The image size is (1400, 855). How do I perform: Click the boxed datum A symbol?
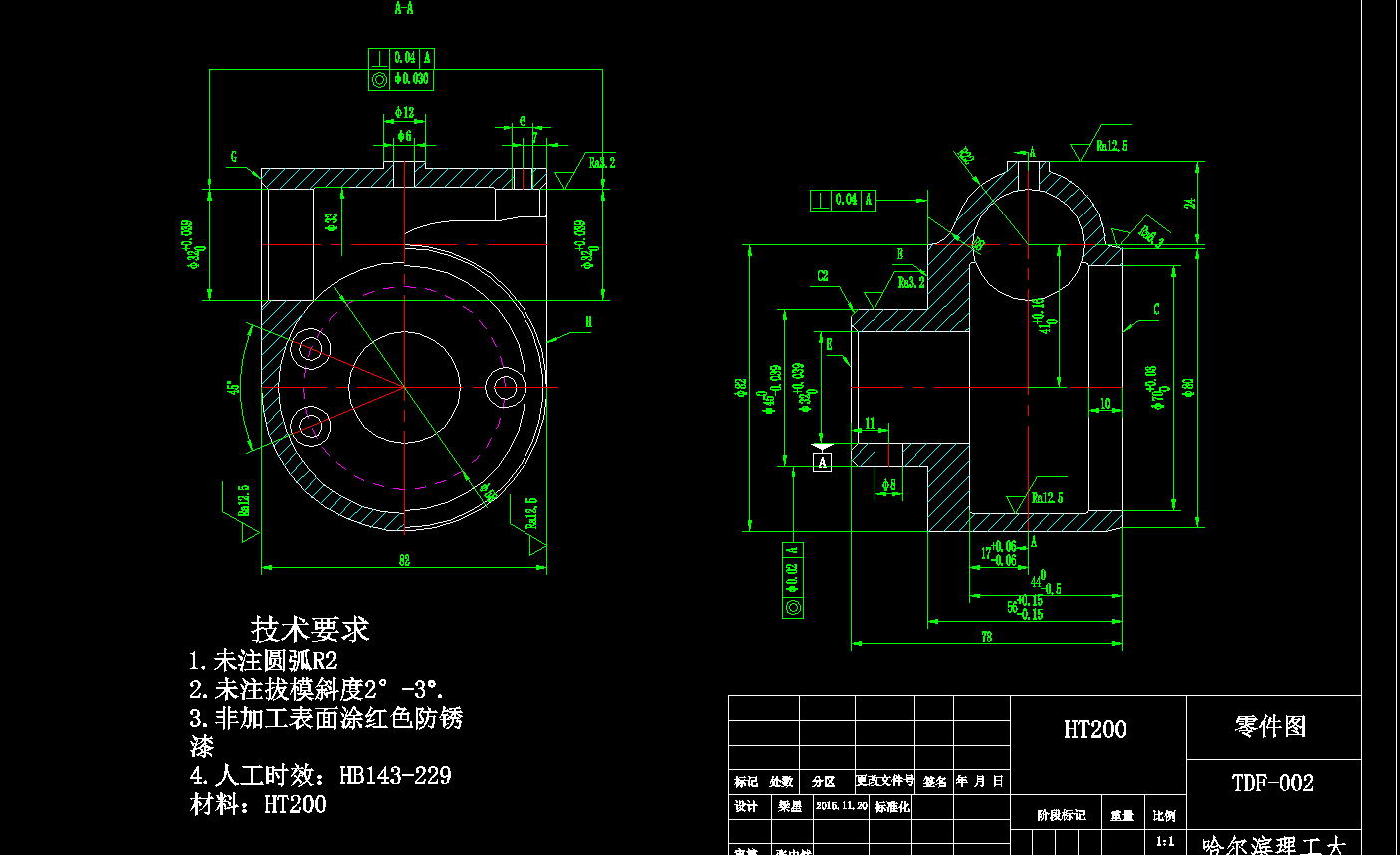(822, 462)
